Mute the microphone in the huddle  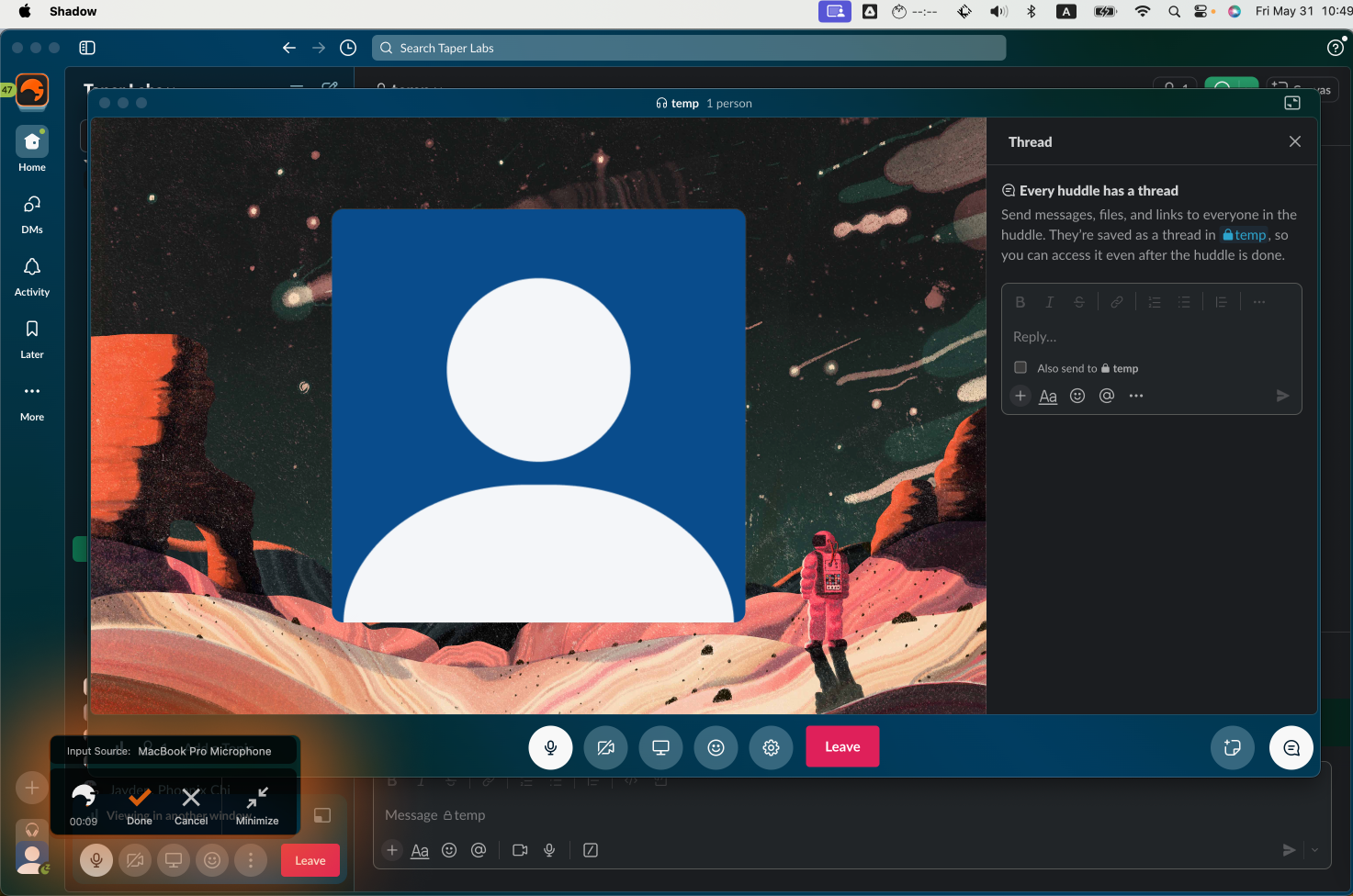pos(550,747)
